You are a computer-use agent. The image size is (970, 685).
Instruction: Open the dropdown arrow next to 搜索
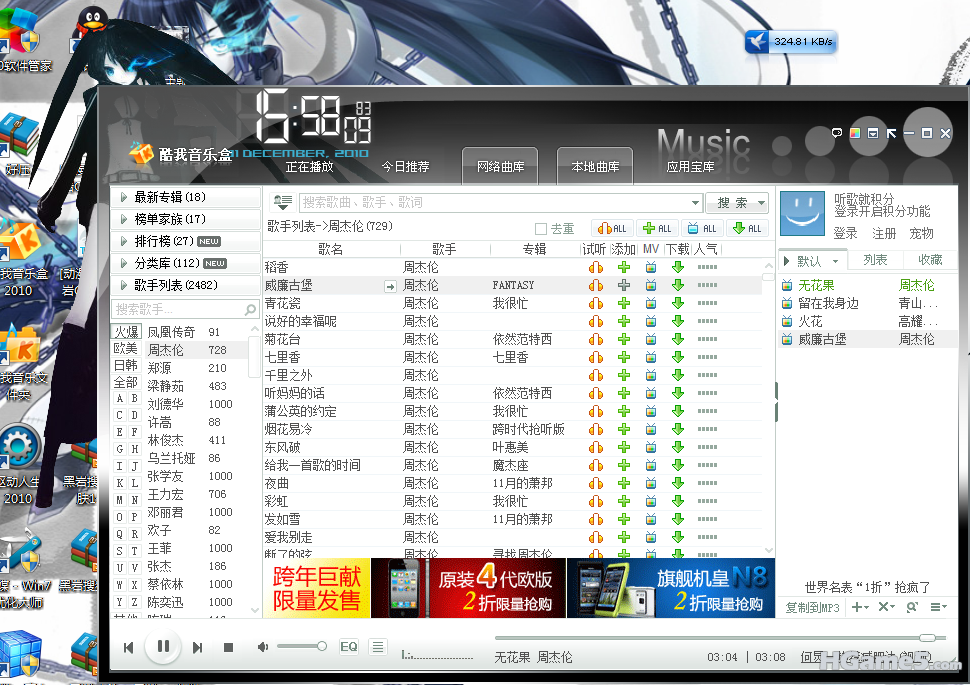click(x=762, y=202)
